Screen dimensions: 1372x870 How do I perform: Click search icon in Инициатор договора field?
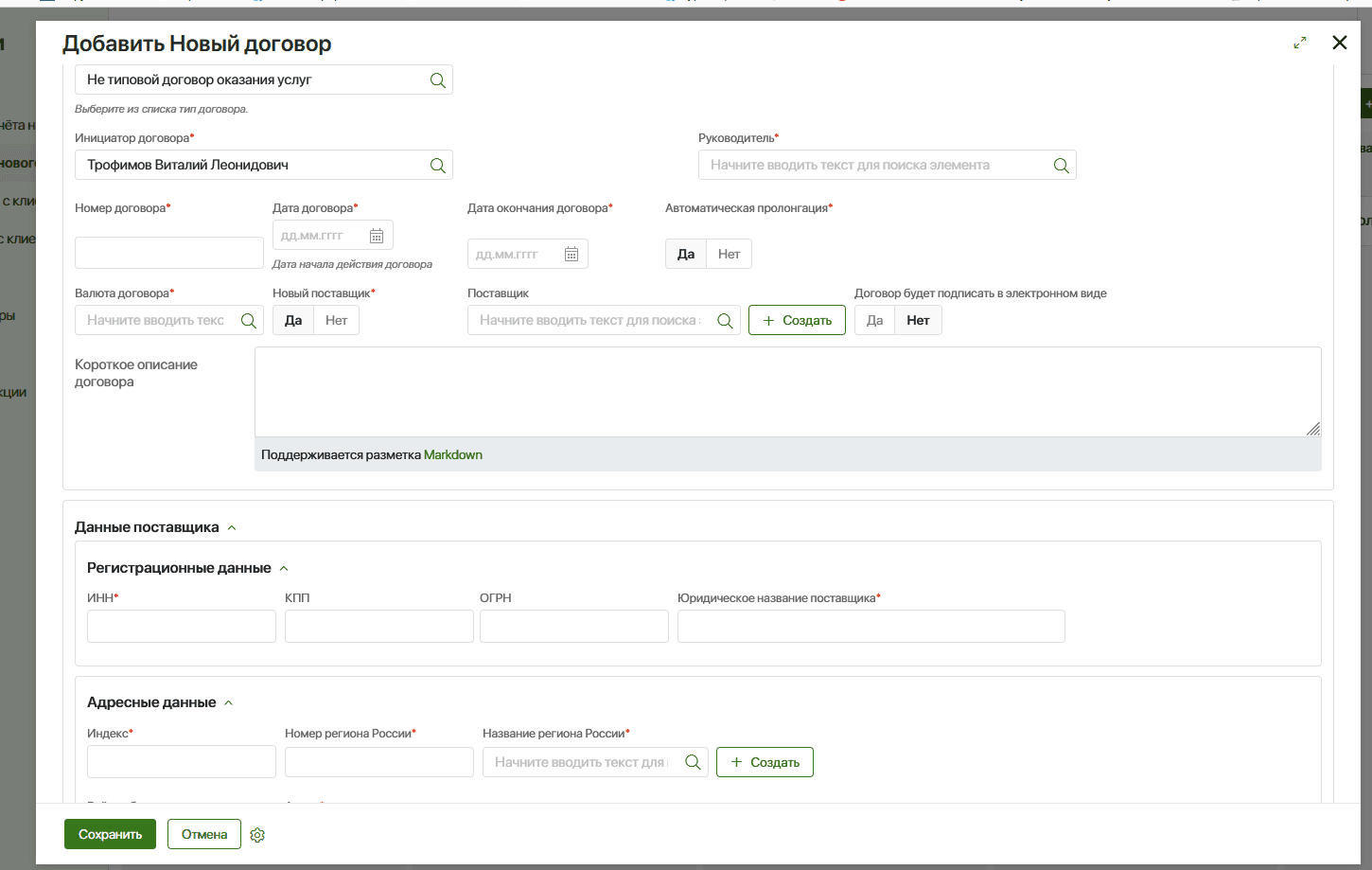437,166
